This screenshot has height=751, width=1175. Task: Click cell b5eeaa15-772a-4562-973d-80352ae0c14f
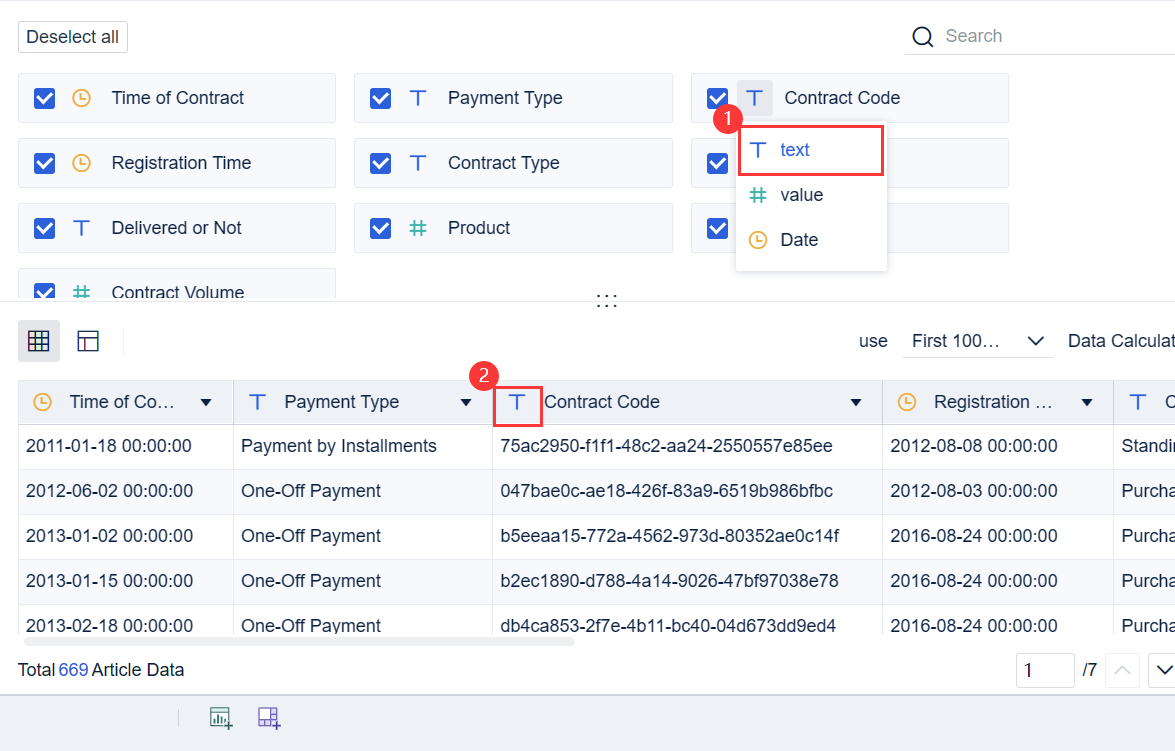(x=687, y=537)
